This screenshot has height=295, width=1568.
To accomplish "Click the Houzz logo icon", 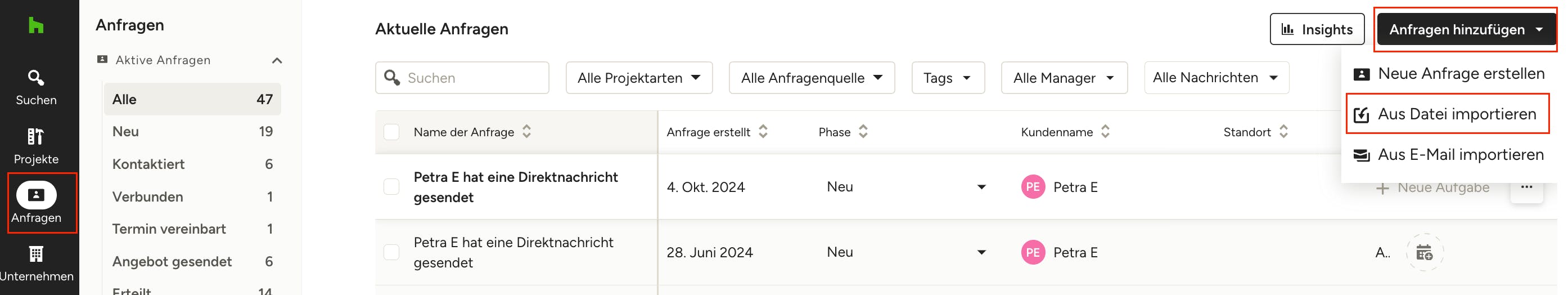I will pos(36,25).
